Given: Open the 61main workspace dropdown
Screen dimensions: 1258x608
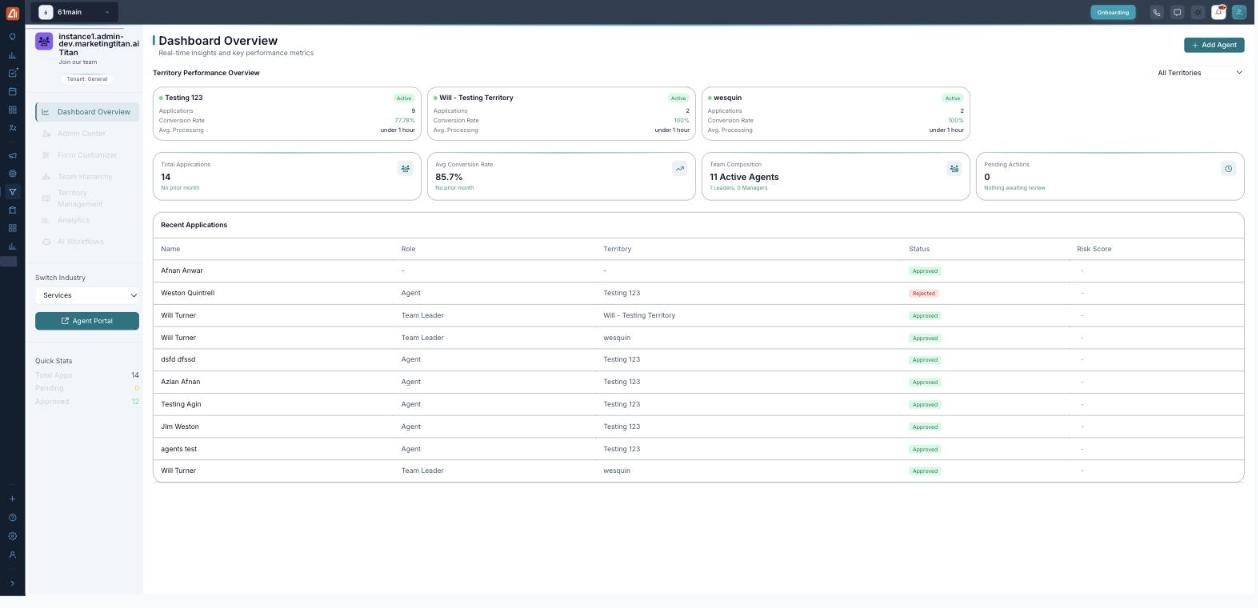Looking at the screenshot, I should click(75, 12).
